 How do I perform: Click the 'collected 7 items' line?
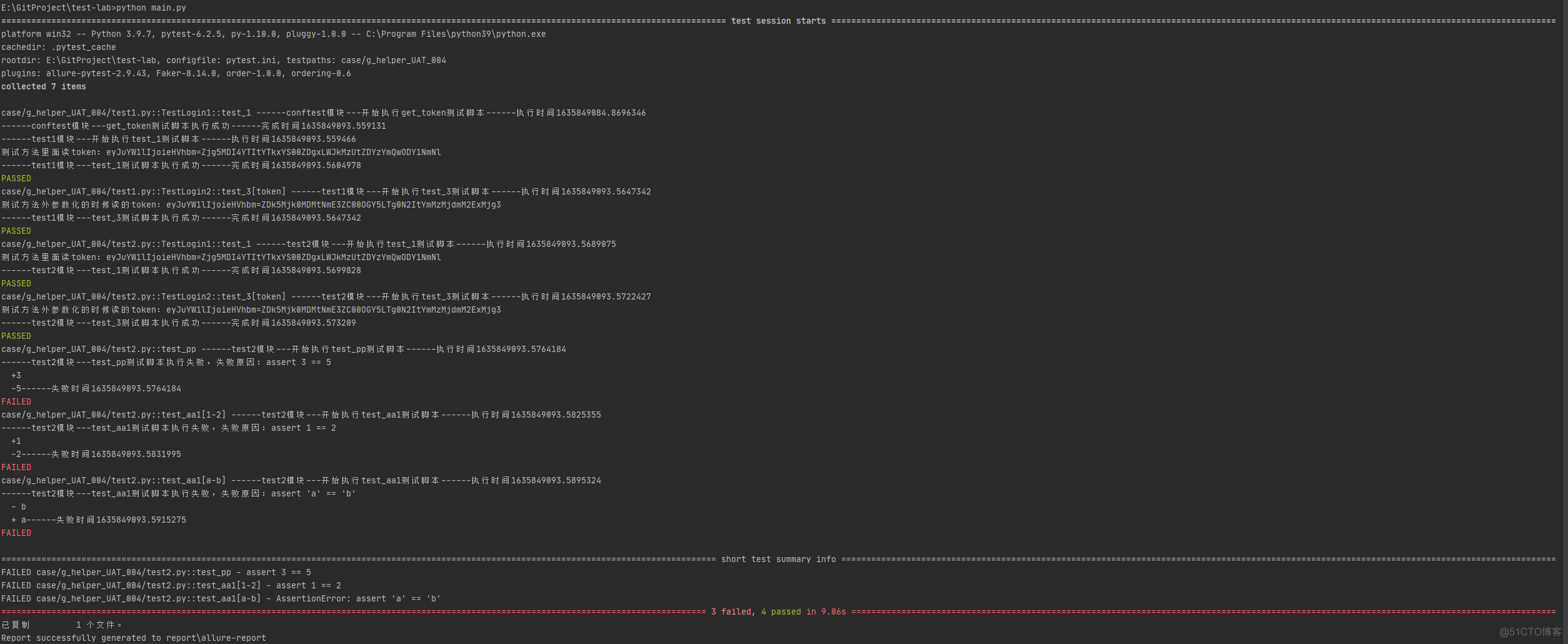click(x=44, y=86)
